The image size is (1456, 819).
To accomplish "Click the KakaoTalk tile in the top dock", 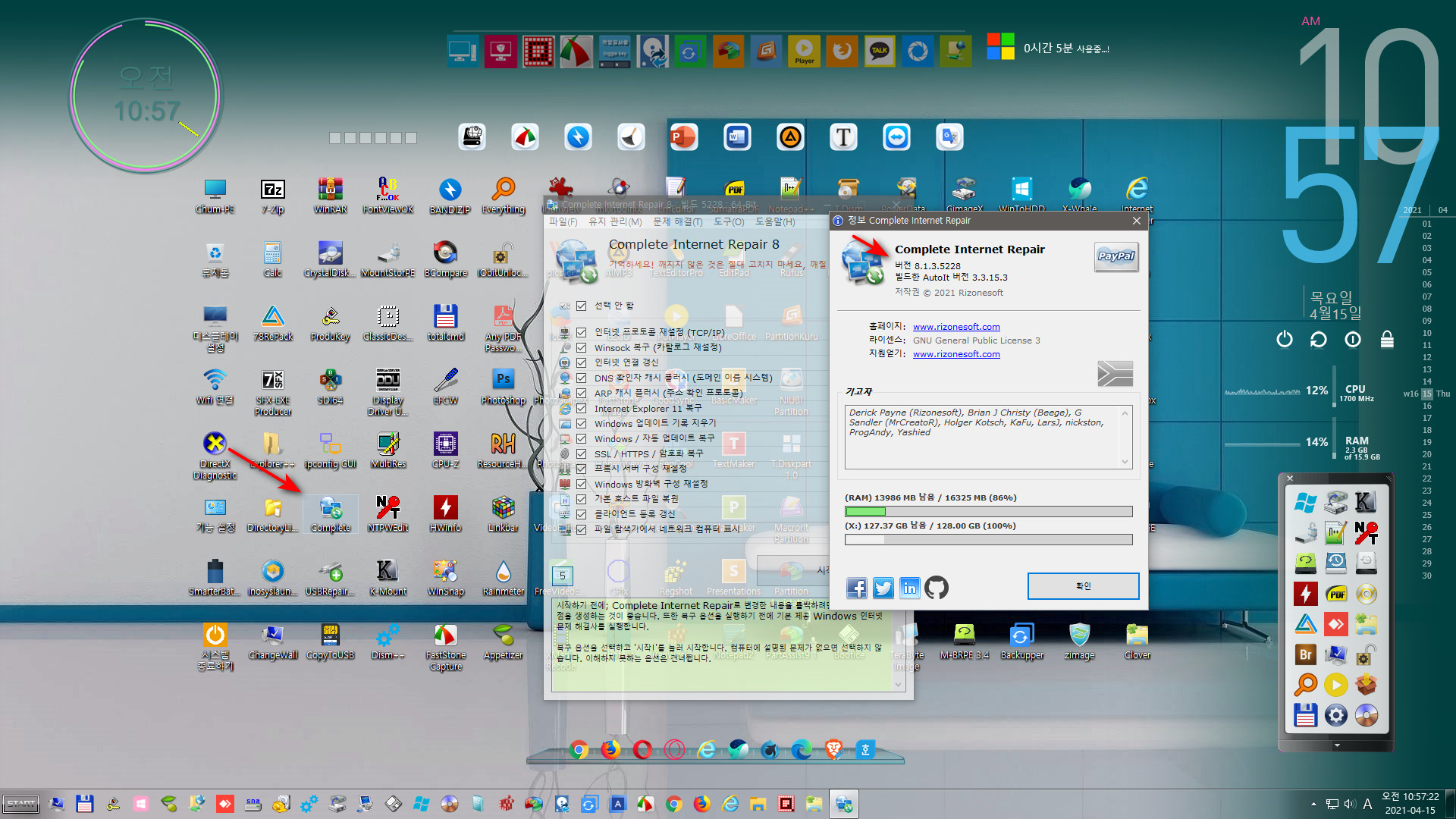I will (880, 52).
